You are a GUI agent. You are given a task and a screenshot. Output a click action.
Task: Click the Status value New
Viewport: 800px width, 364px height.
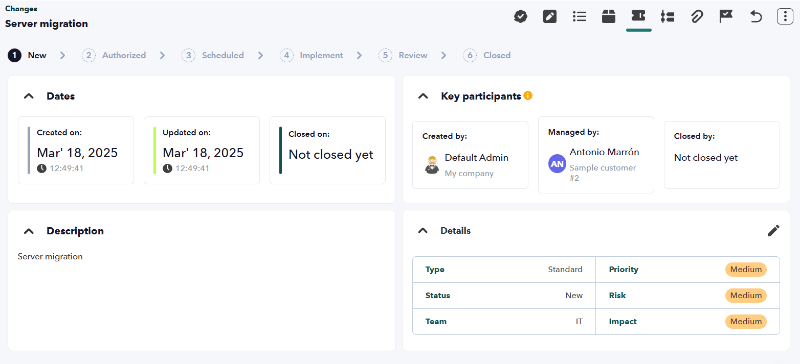tap(573, 295)
